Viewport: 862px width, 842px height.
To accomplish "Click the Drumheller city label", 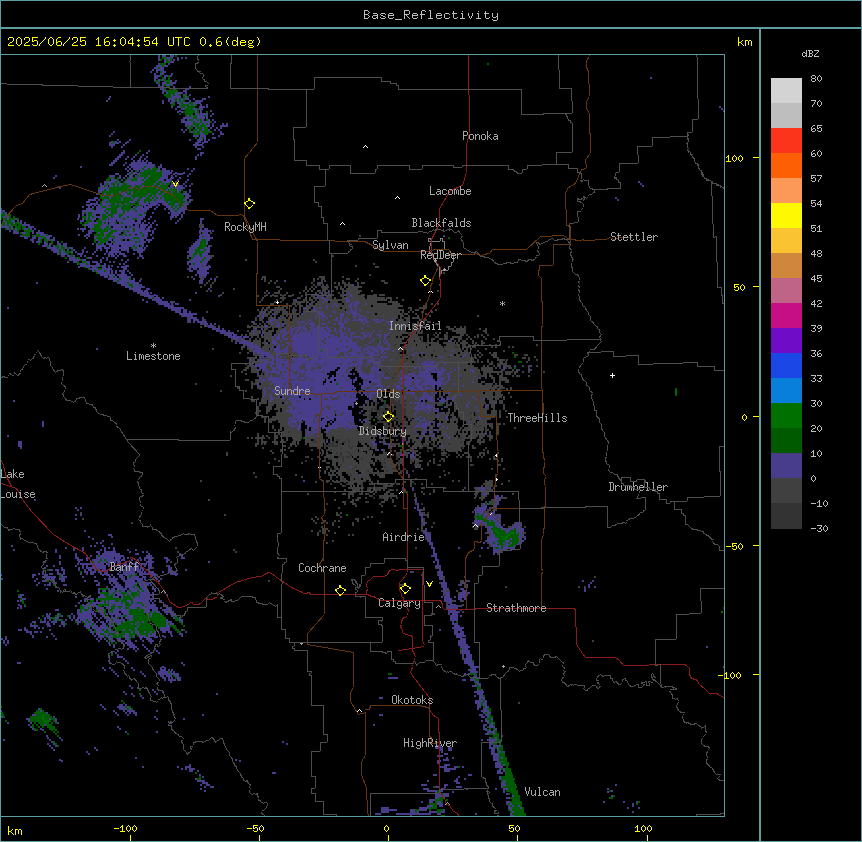I will tap(638, 487).
